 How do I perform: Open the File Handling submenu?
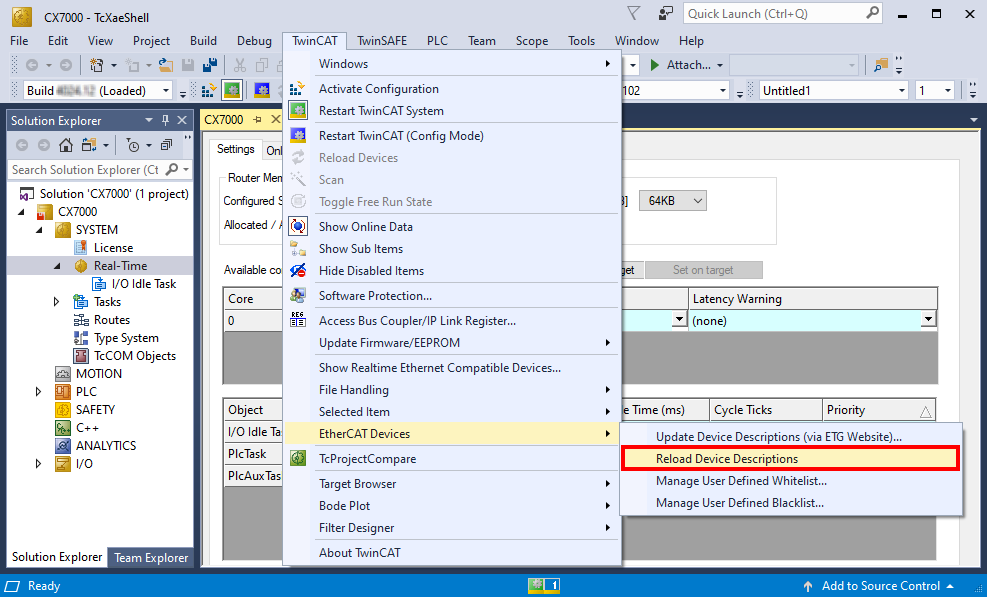[x=452, y=390]
